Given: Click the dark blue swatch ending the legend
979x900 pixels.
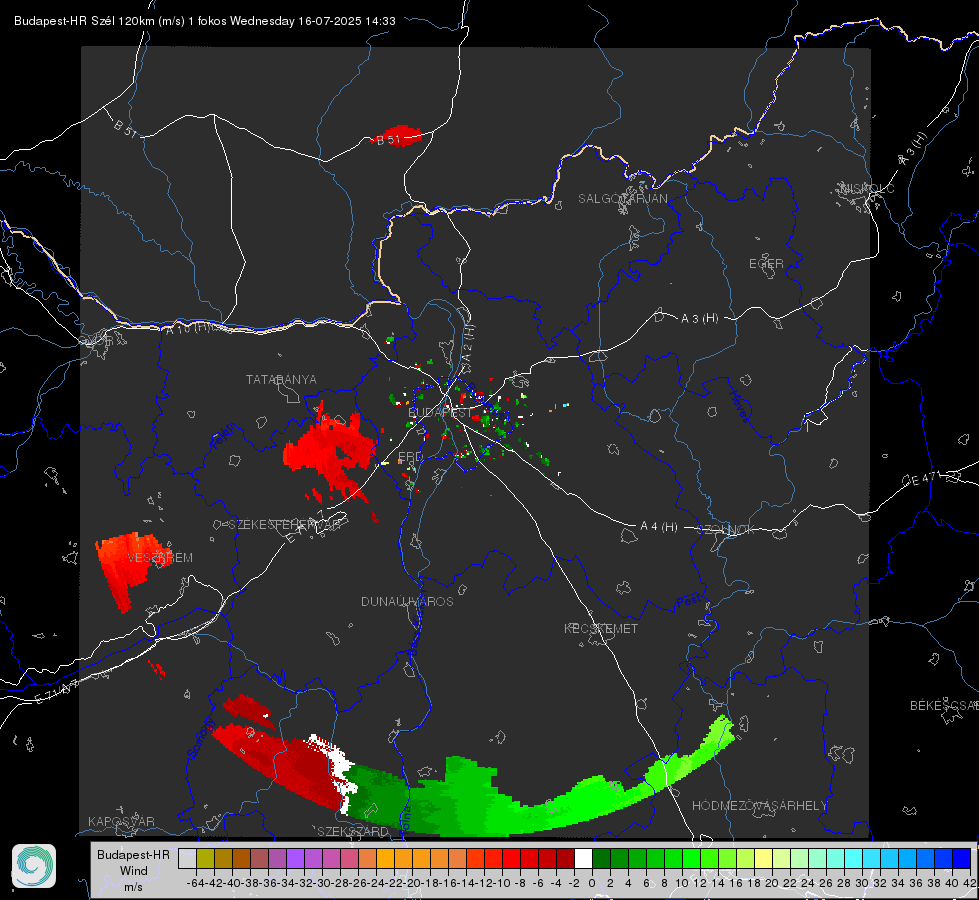Looking at the screenshot, I should pos(962,858).
